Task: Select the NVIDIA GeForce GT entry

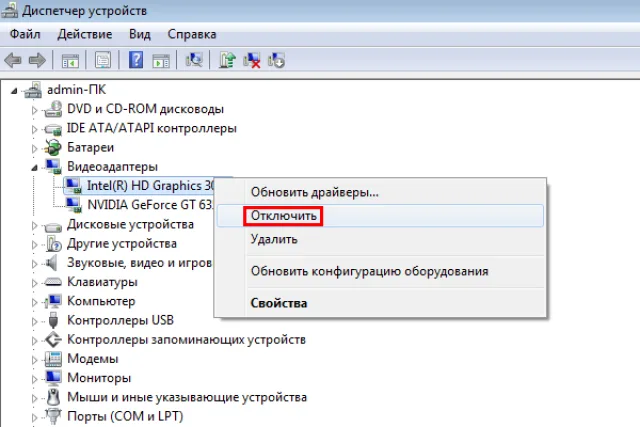Action: tap(150, 205)
